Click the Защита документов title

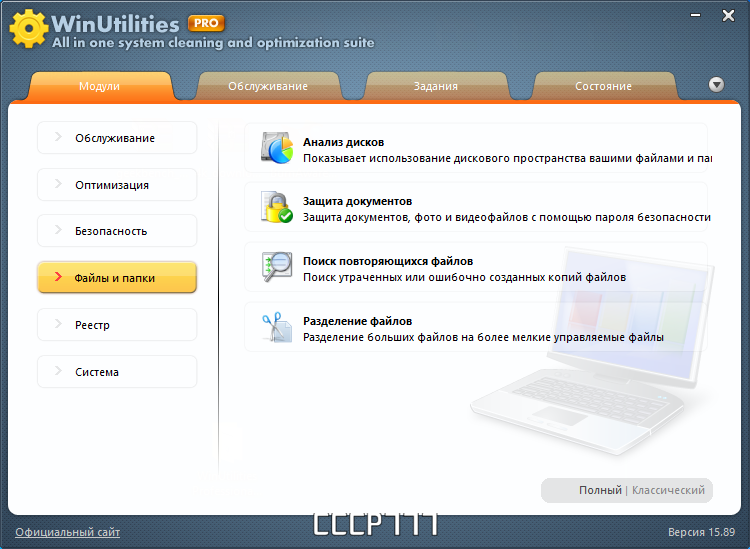point(357,201)
